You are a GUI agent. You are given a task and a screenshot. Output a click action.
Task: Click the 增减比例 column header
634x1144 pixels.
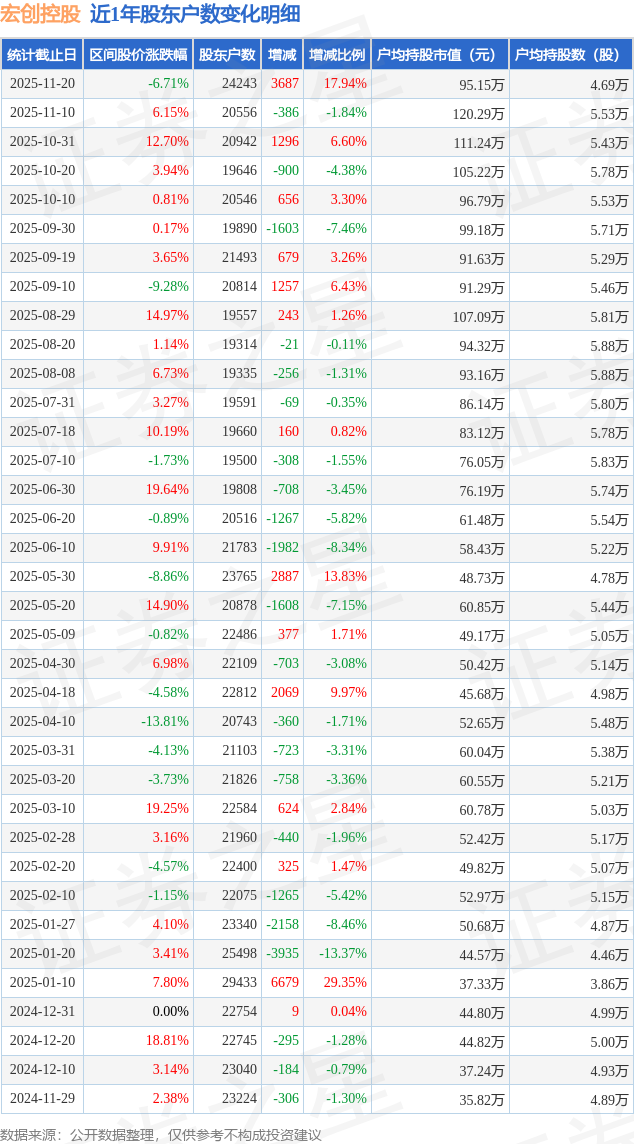click(337, 55)
